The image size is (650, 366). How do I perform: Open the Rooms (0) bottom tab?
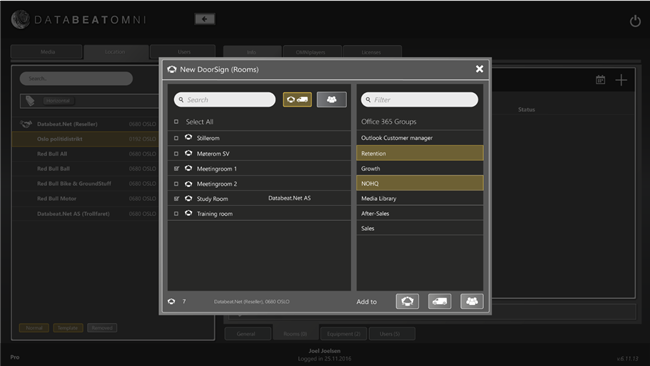(x=295, y=334)
